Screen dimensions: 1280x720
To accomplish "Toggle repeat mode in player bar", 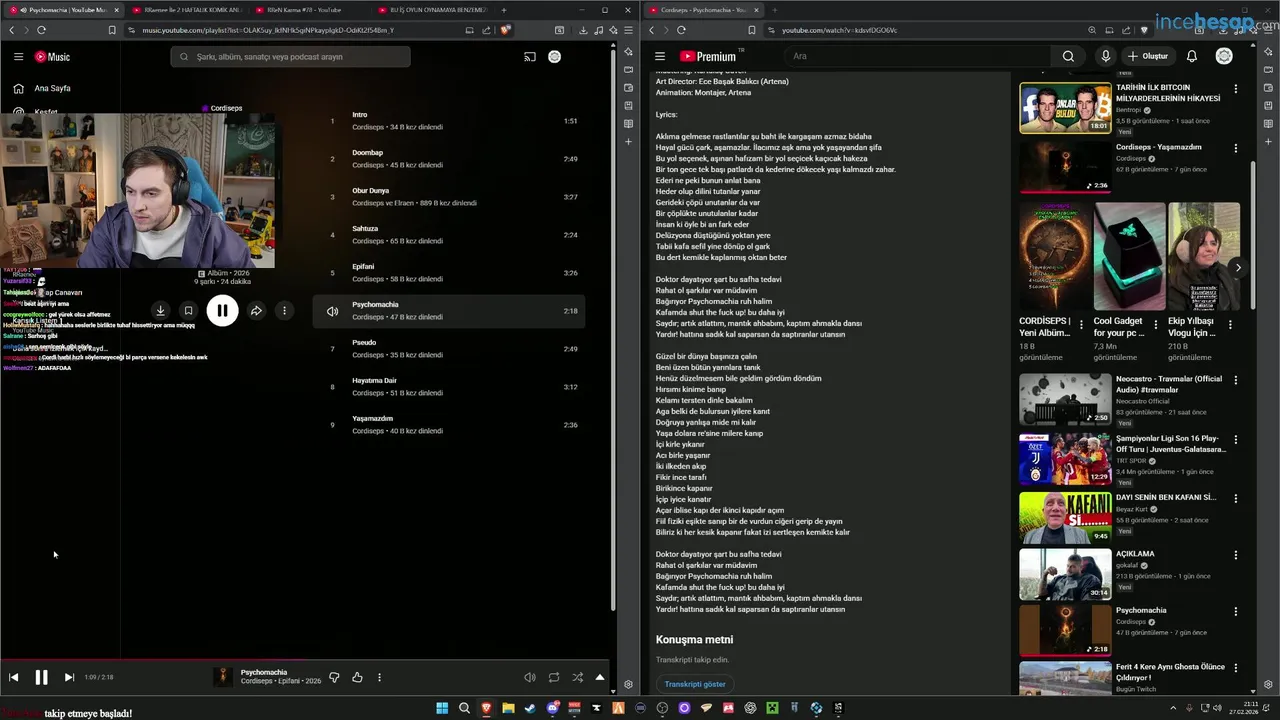I will (554, 677).
